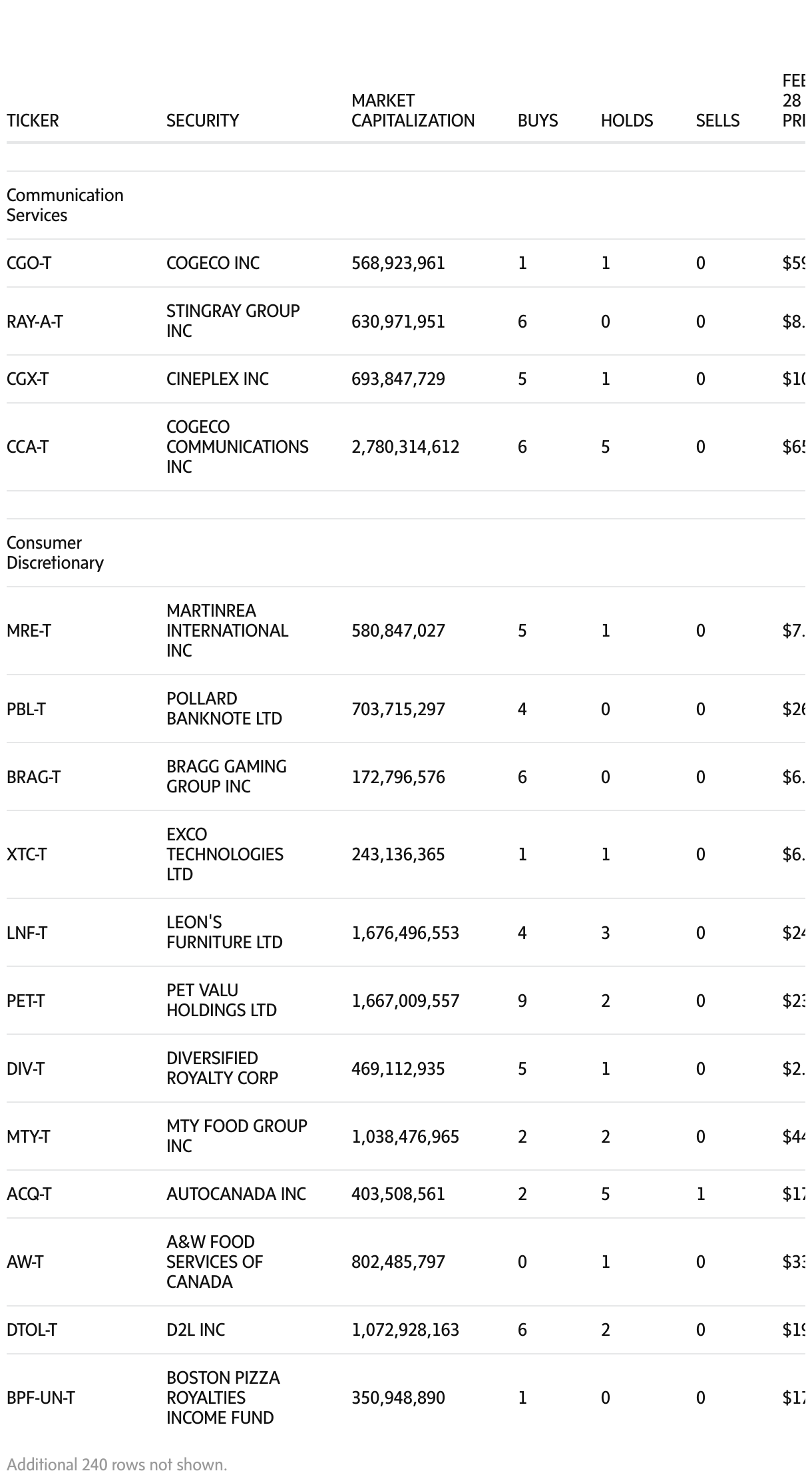This screenshot has width=812, height=1481.
Task: Select the MRE-T ticker cell
Action: [29, 631]
